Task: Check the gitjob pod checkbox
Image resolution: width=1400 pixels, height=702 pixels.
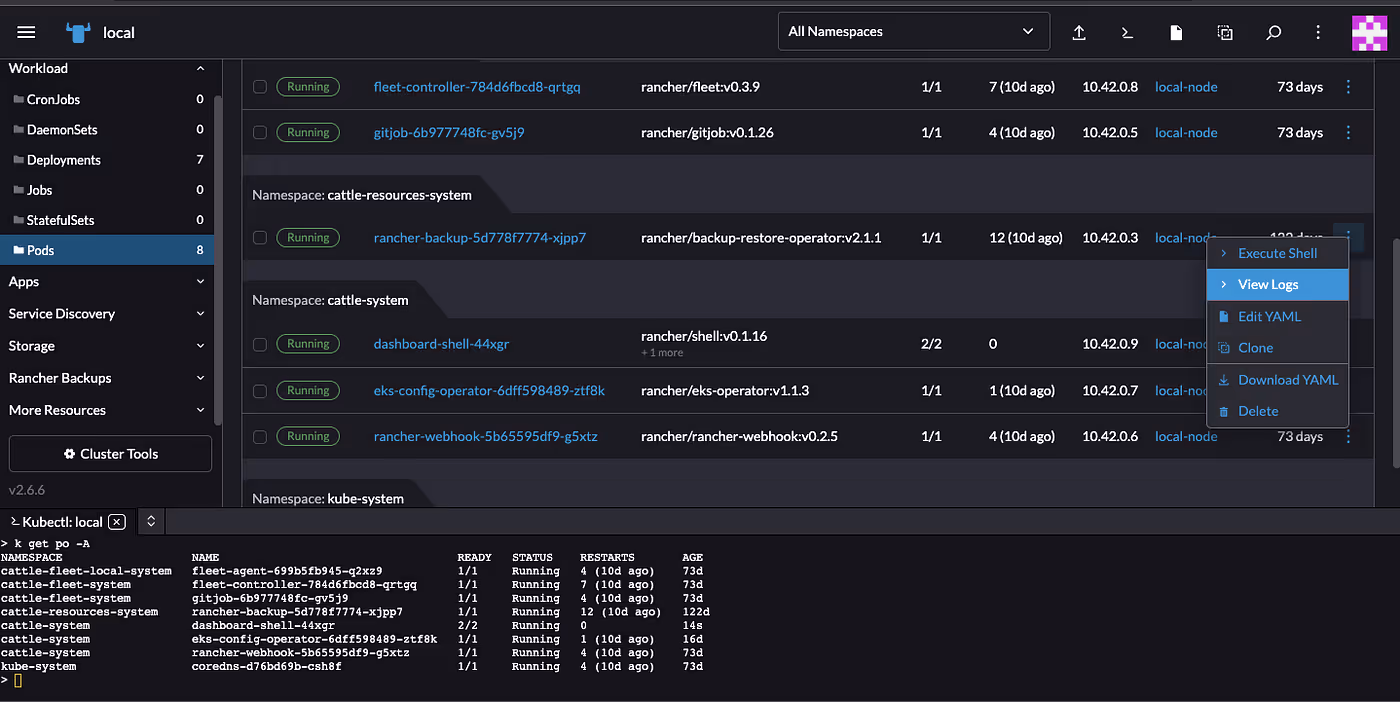Action: coord(260,132)
